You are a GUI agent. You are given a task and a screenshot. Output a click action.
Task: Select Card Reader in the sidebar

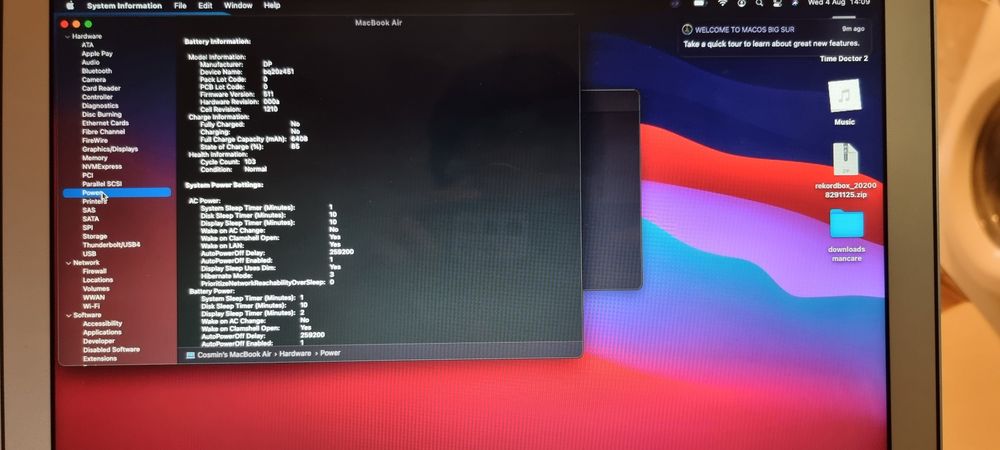[101, 89]
